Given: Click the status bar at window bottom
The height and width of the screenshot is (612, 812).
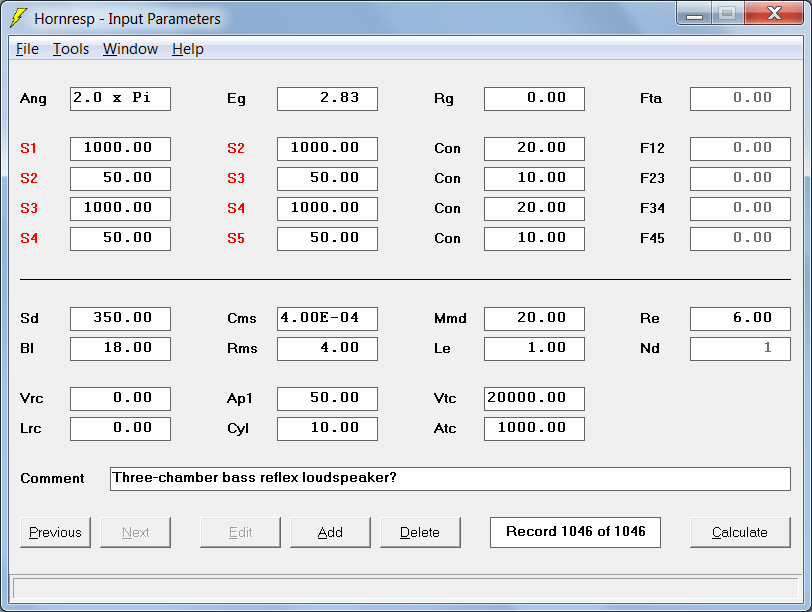Looking at the screenshot, I should (406, 589).
